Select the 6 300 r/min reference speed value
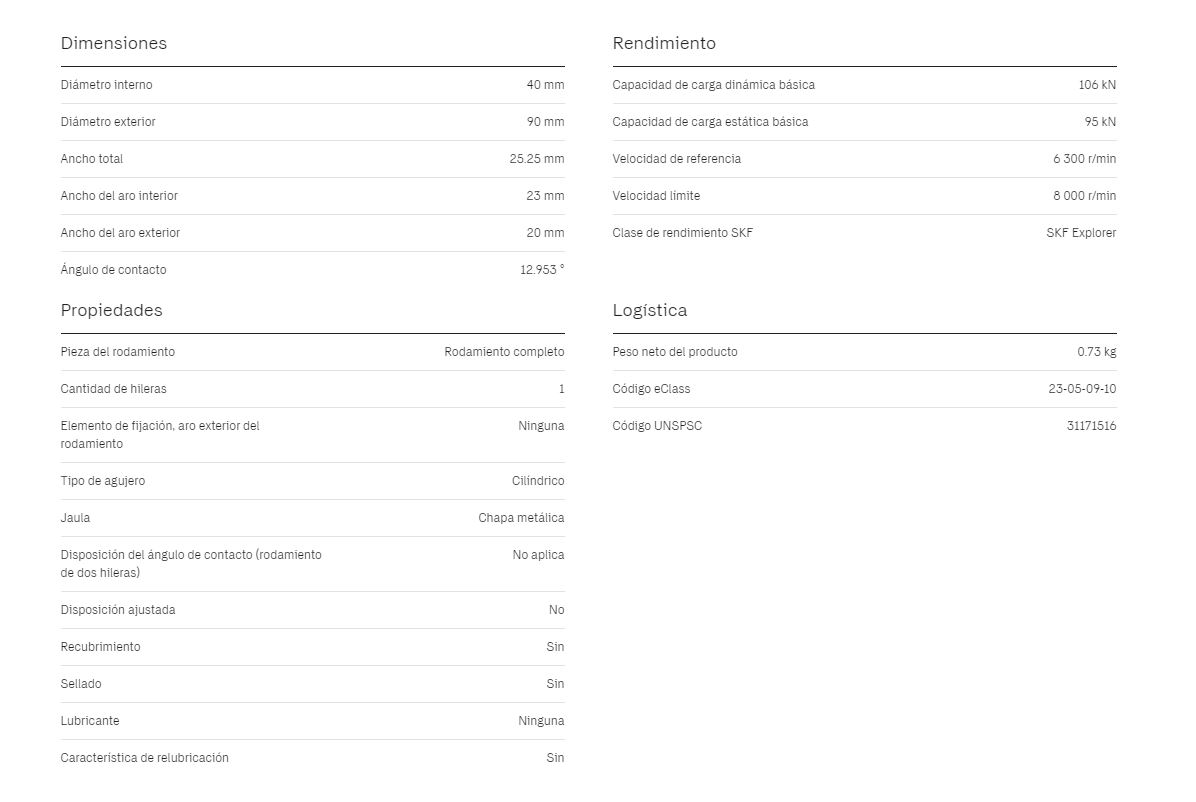The width and height of the screenshot is (1196, 802). 1085,159
